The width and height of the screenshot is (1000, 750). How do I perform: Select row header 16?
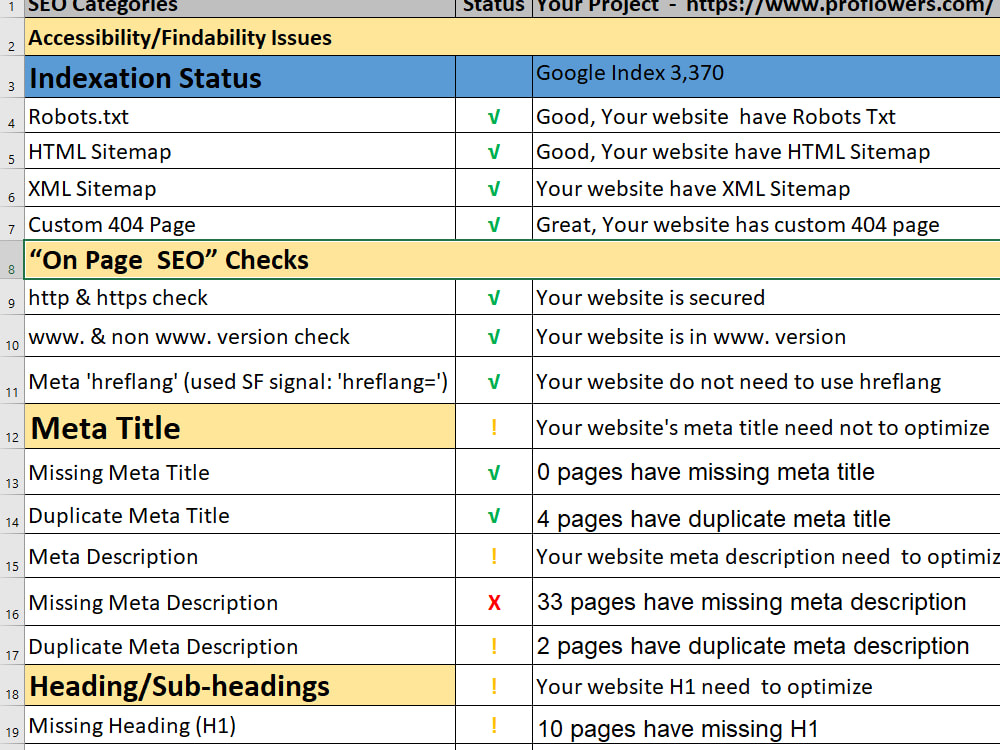click(11, 602)
